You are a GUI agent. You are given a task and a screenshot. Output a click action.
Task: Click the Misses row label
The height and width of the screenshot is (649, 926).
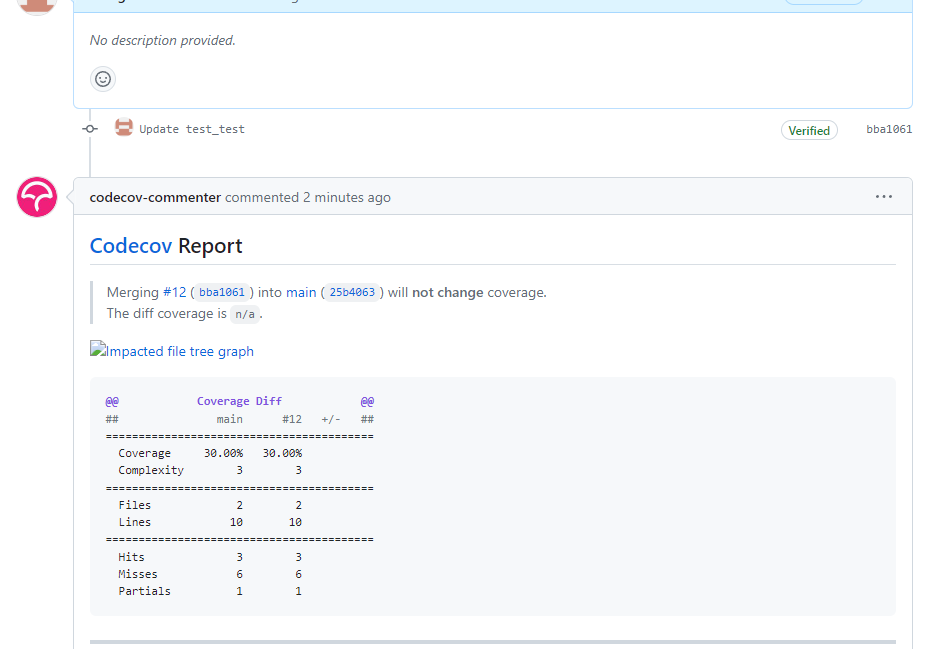click(x=138, y=574)
